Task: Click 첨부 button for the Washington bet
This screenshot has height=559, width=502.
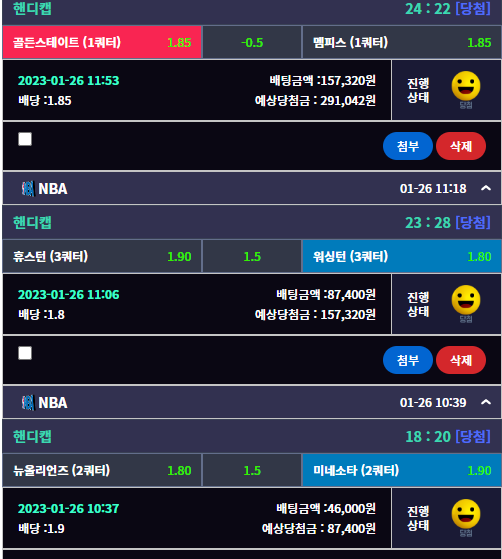Action: pos(408,360)
